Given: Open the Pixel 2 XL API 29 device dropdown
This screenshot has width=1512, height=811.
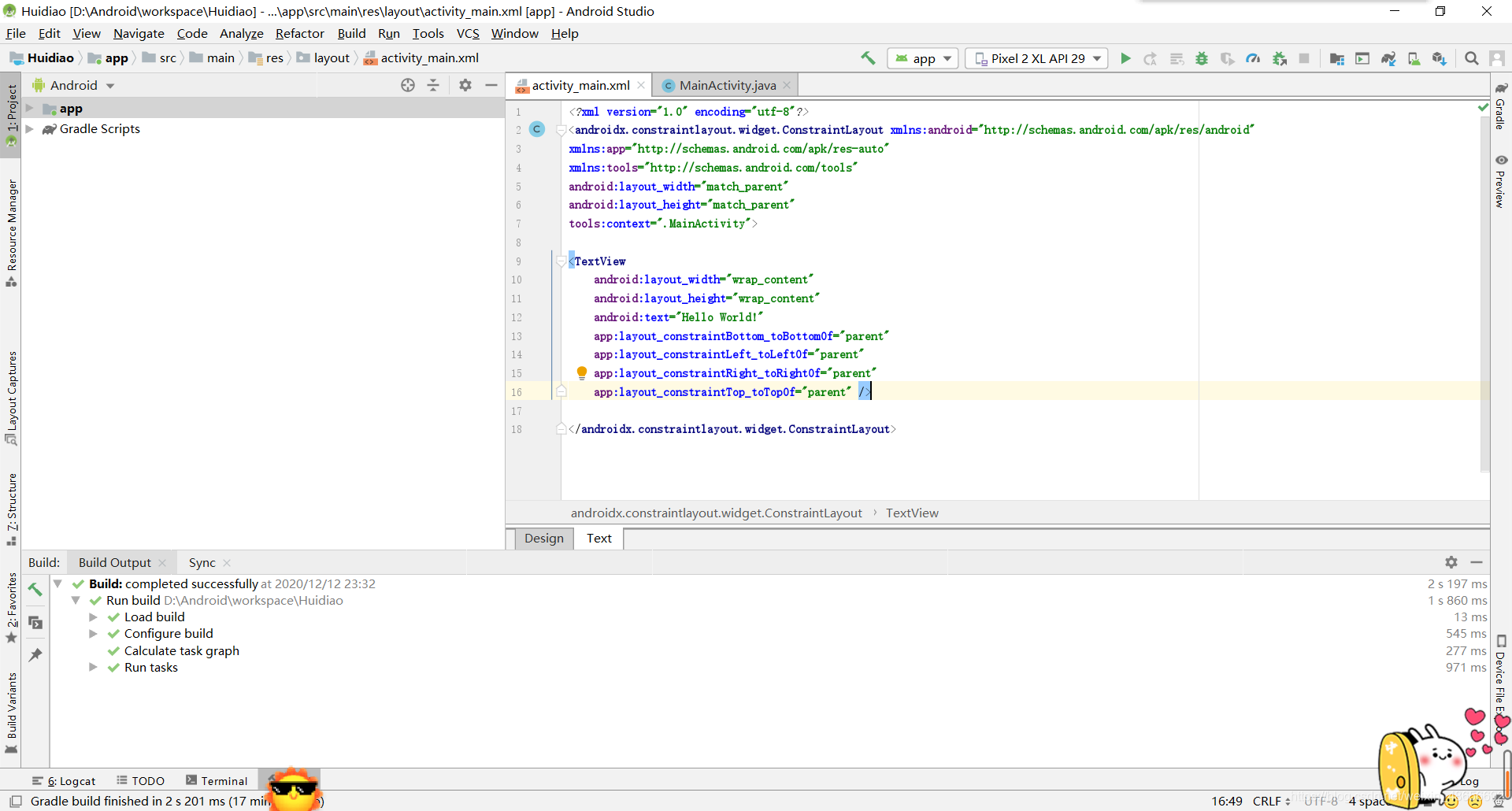Looking at the screenshot, I should pos(1037,58).
